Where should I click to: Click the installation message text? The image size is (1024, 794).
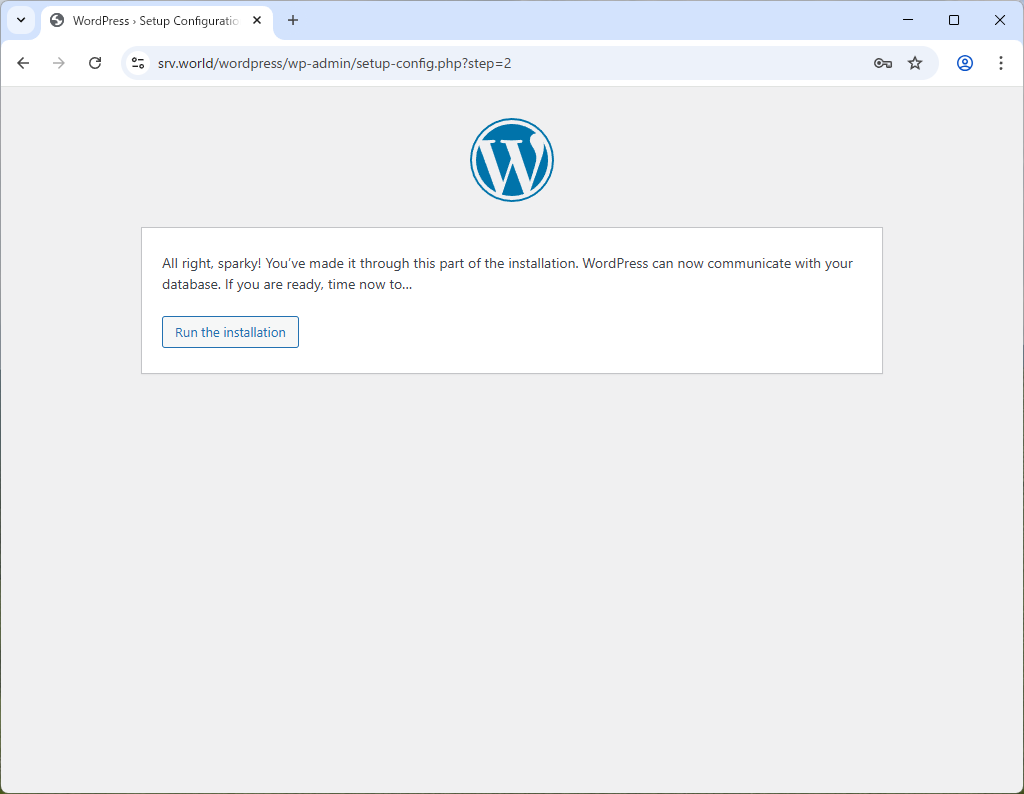click(507, 273)
